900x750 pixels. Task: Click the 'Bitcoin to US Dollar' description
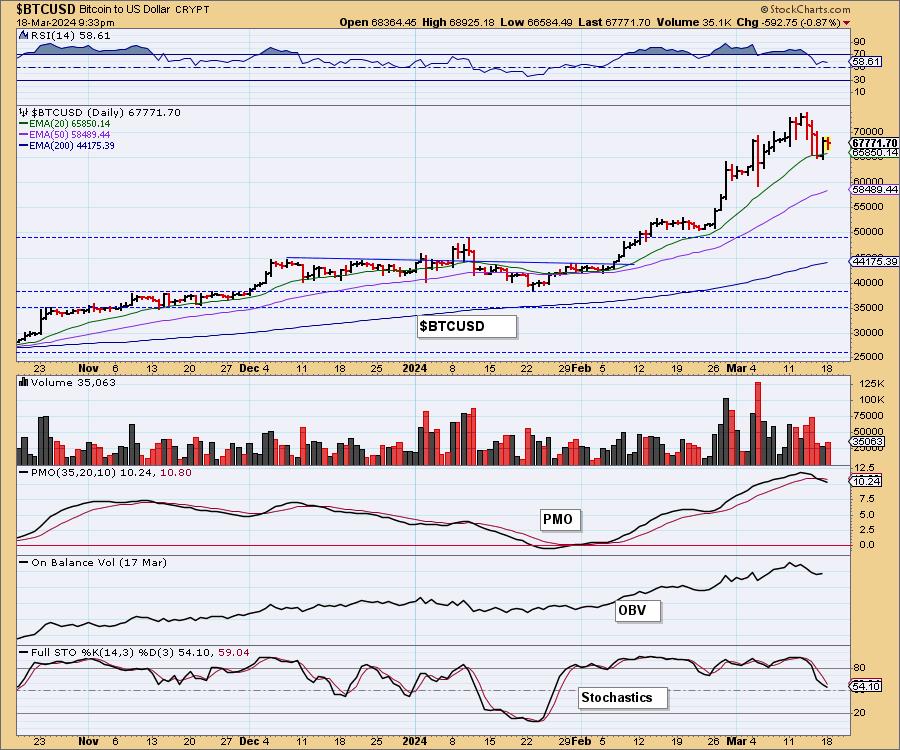(123, 10)
